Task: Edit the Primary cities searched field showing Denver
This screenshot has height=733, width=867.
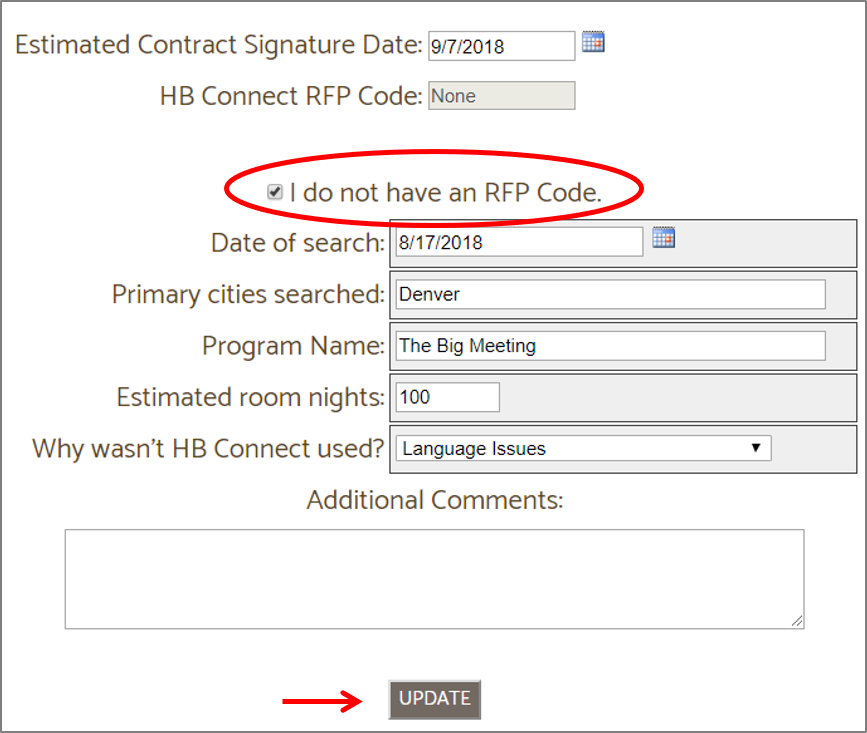Action: 611,294
